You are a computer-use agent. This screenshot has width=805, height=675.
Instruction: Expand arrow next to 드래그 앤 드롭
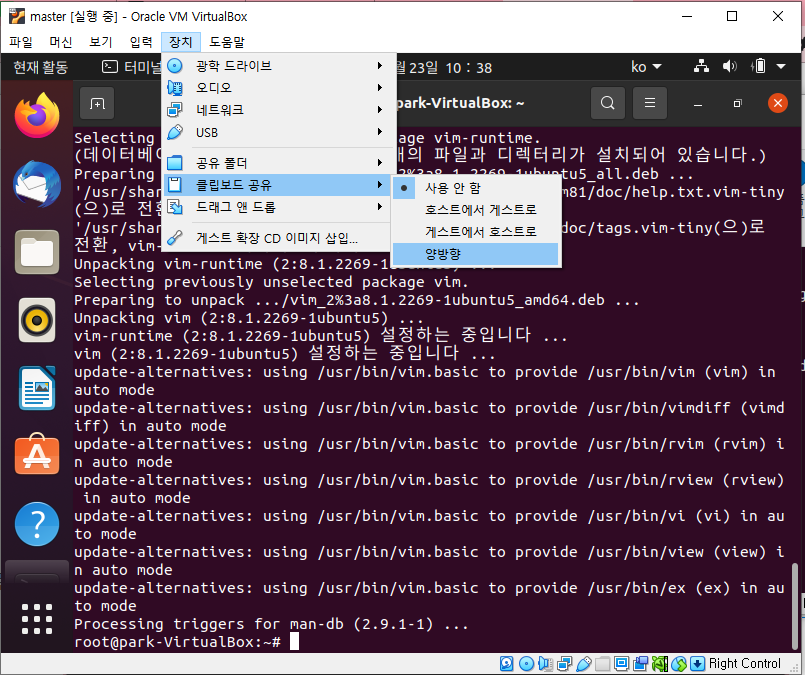(x=380, y=207)
